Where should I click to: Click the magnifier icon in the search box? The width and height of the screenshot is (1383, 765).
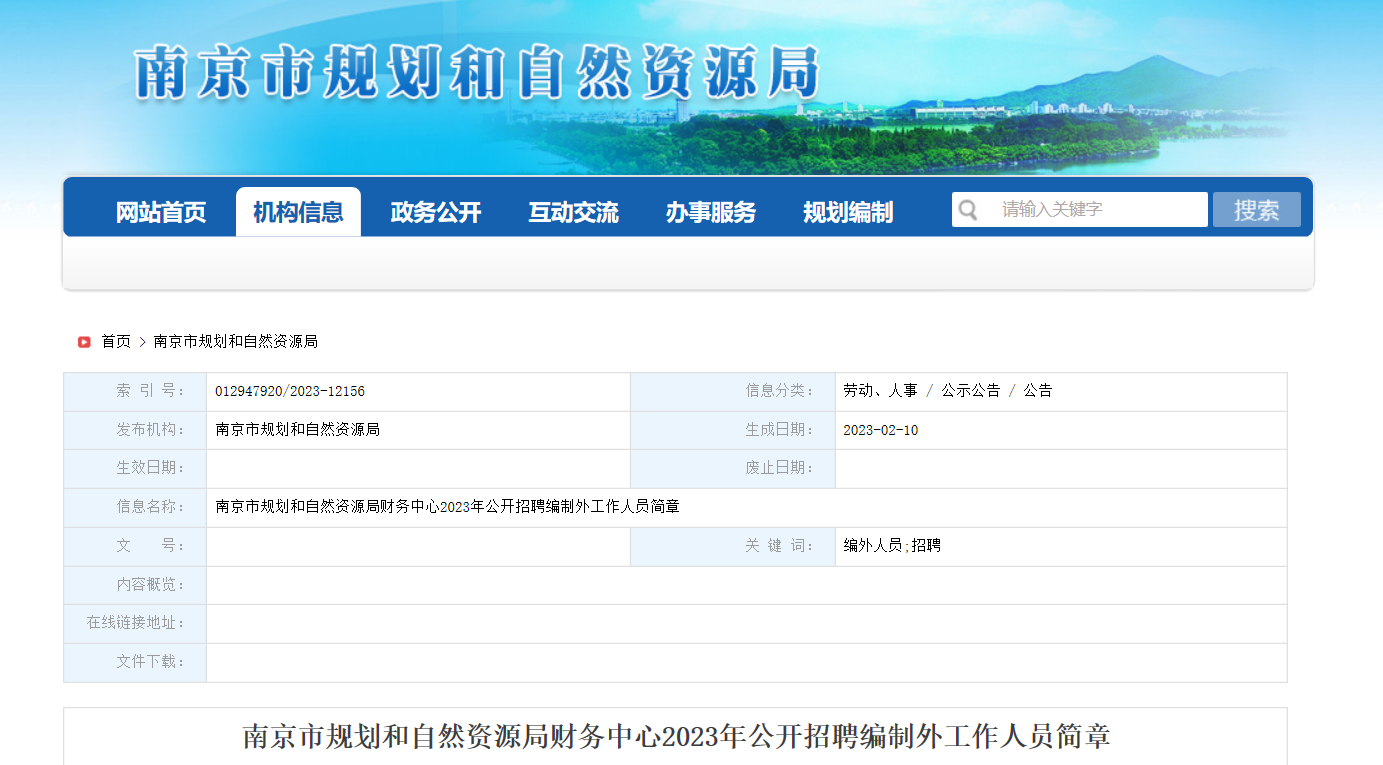tap(968, 210)
